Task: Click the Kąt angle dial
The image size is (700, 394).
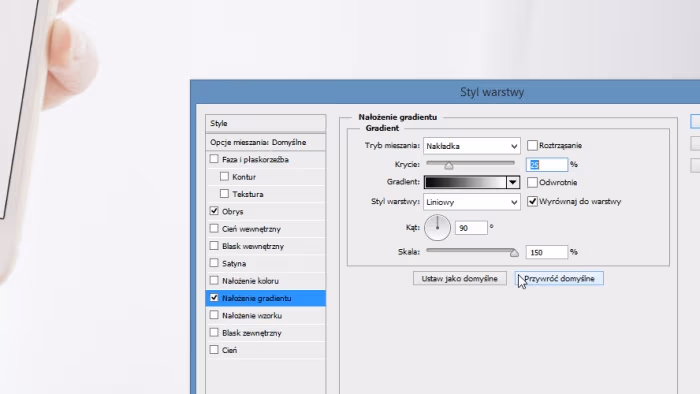Action: point(437,228)
